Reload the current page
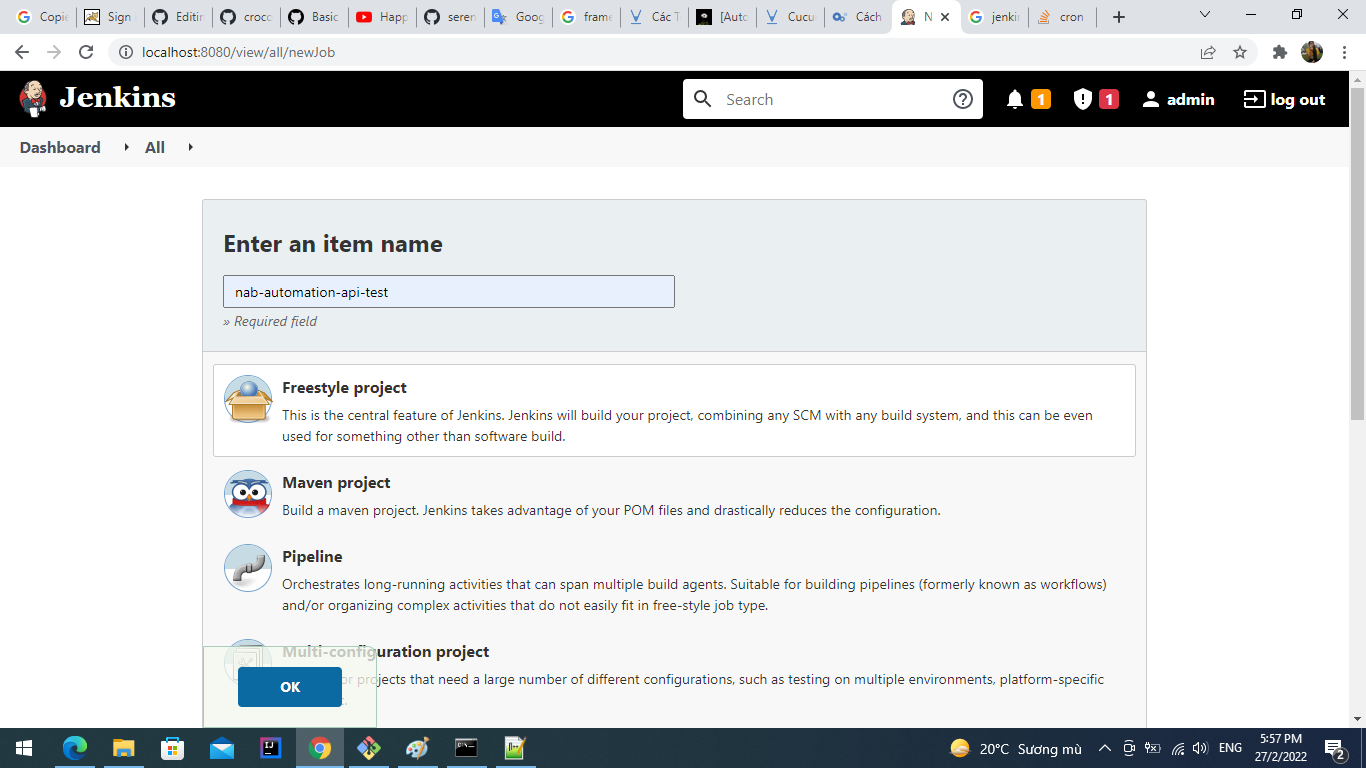1366x768 pixels. tap(86, 52)
